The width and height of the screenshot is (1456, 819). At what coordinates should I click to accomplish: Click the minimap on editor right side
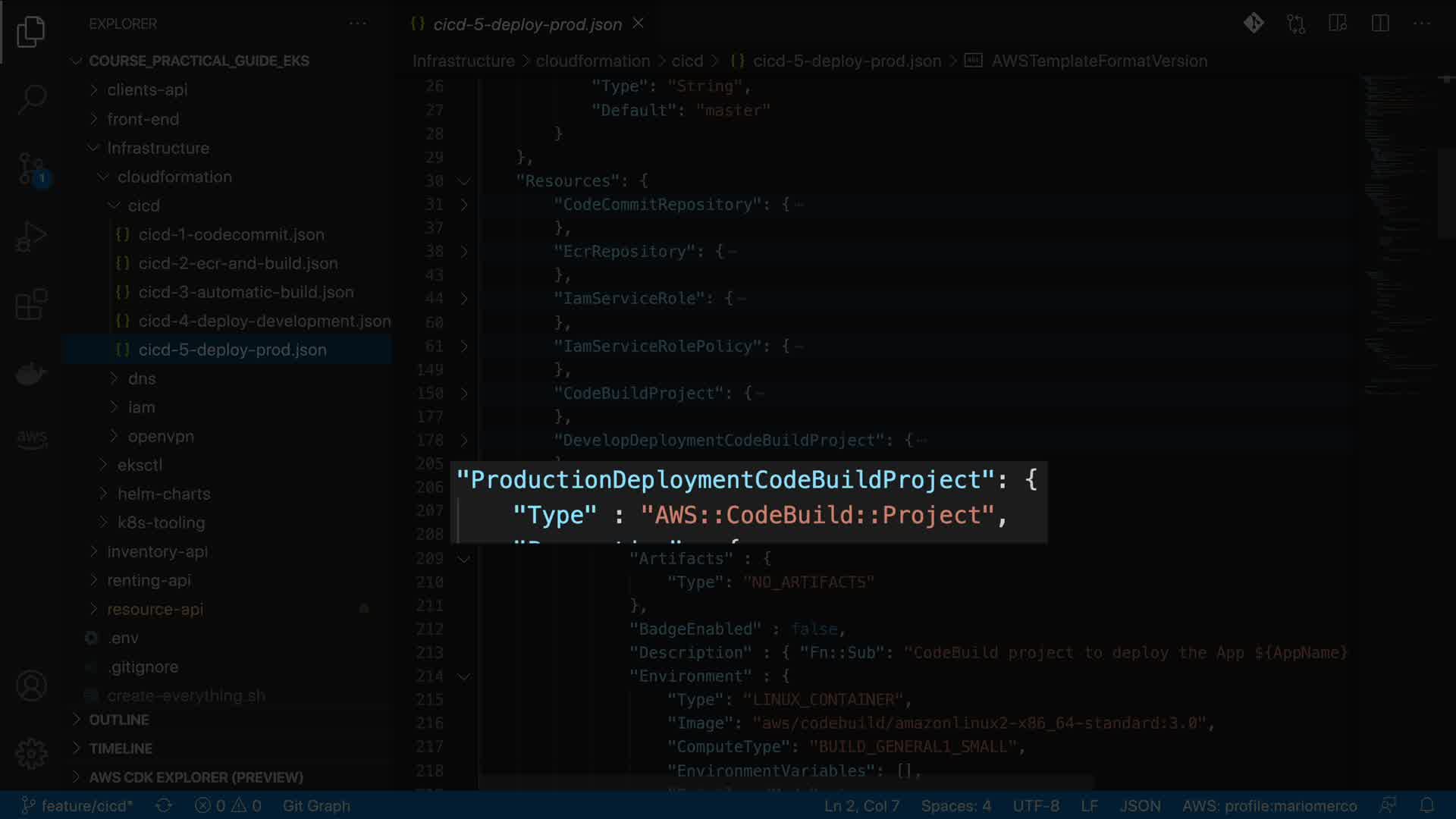(x=1399, y=227)
